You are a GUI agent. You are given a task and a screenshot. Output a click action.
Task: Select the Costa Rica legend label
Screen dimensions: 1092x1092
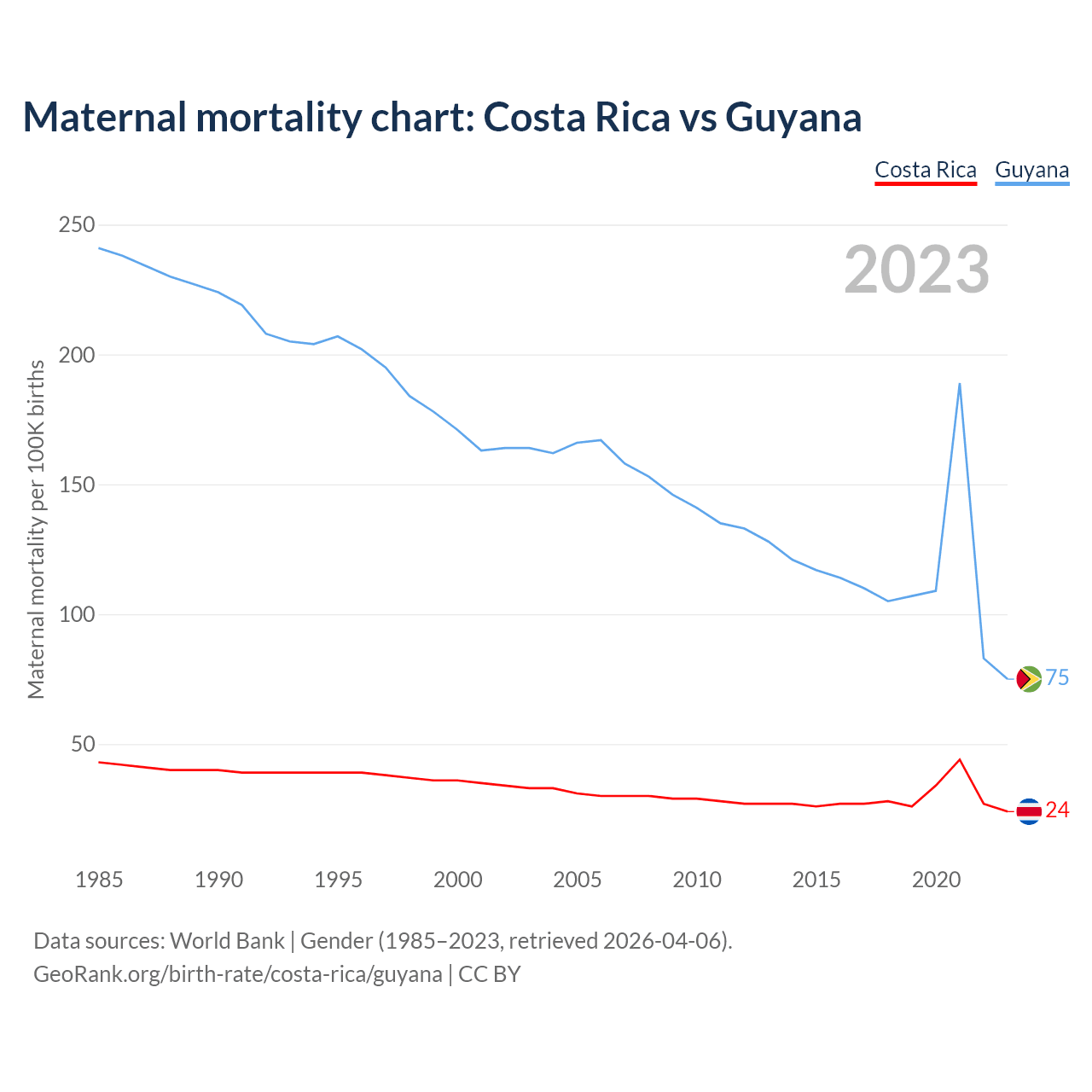coord(926,170)
